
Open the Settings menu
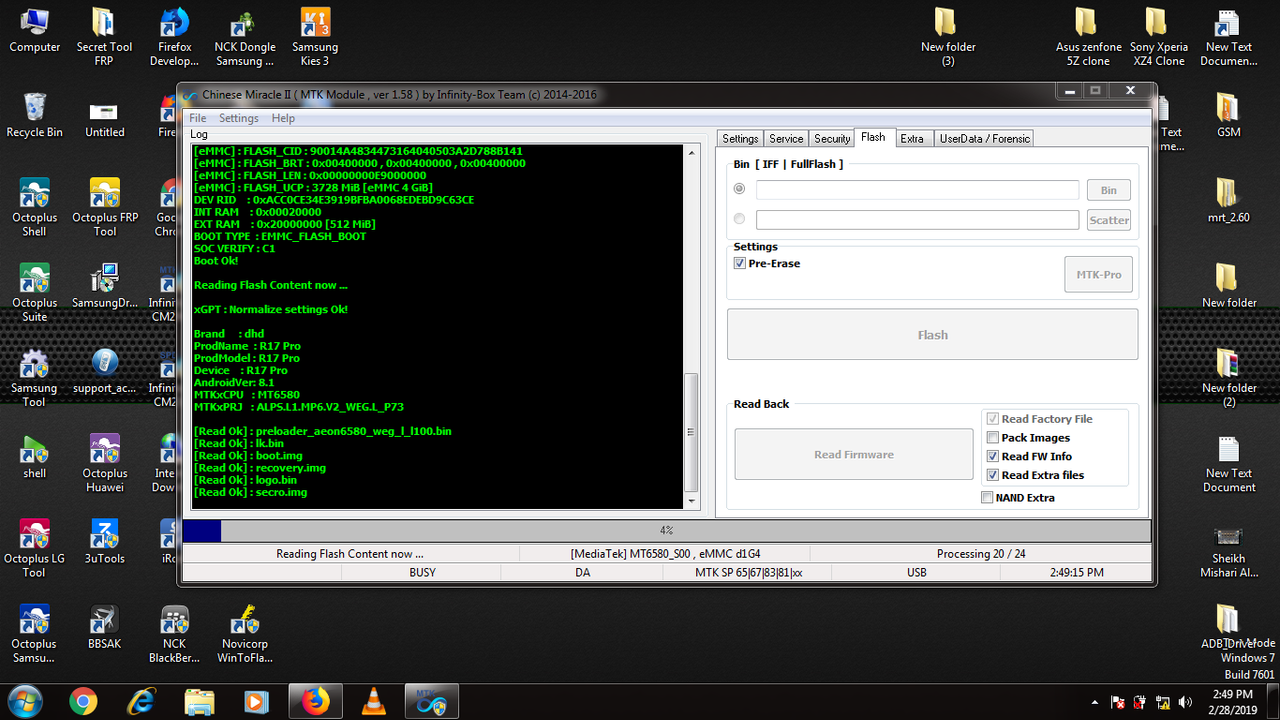coord(239,118)
